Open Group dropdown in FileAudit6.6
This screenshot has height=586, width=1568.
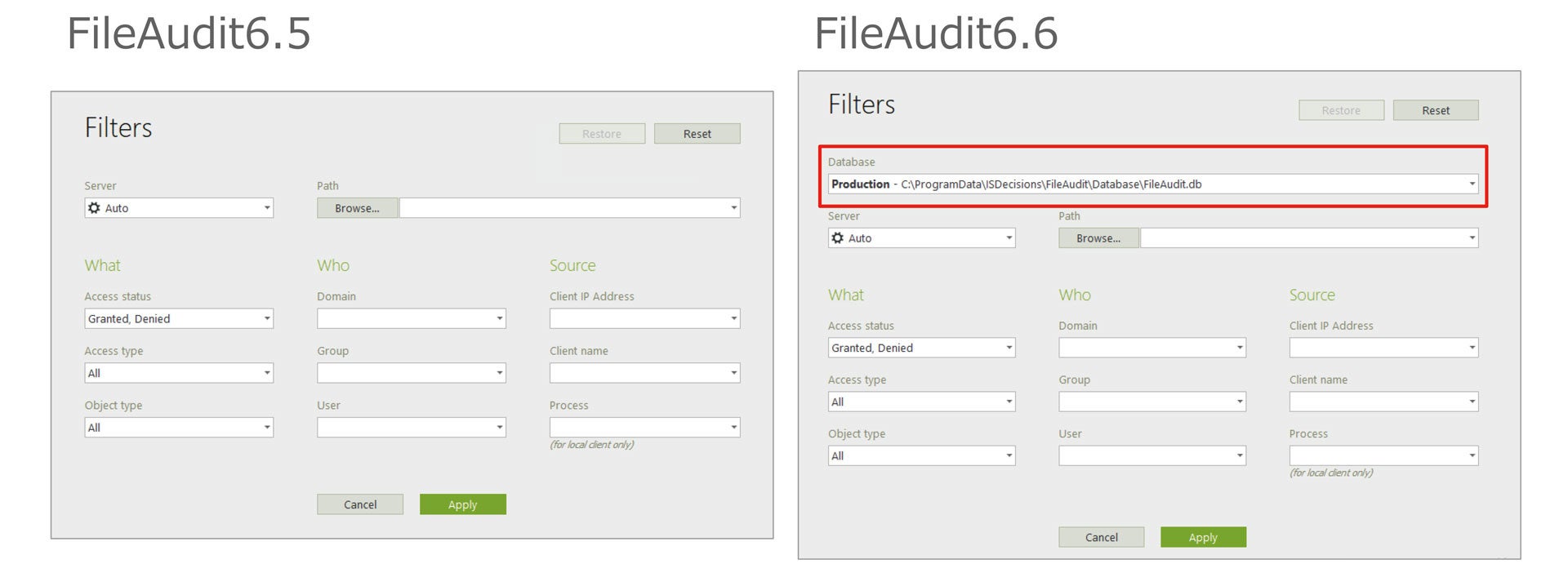(x=1152, y=402)
